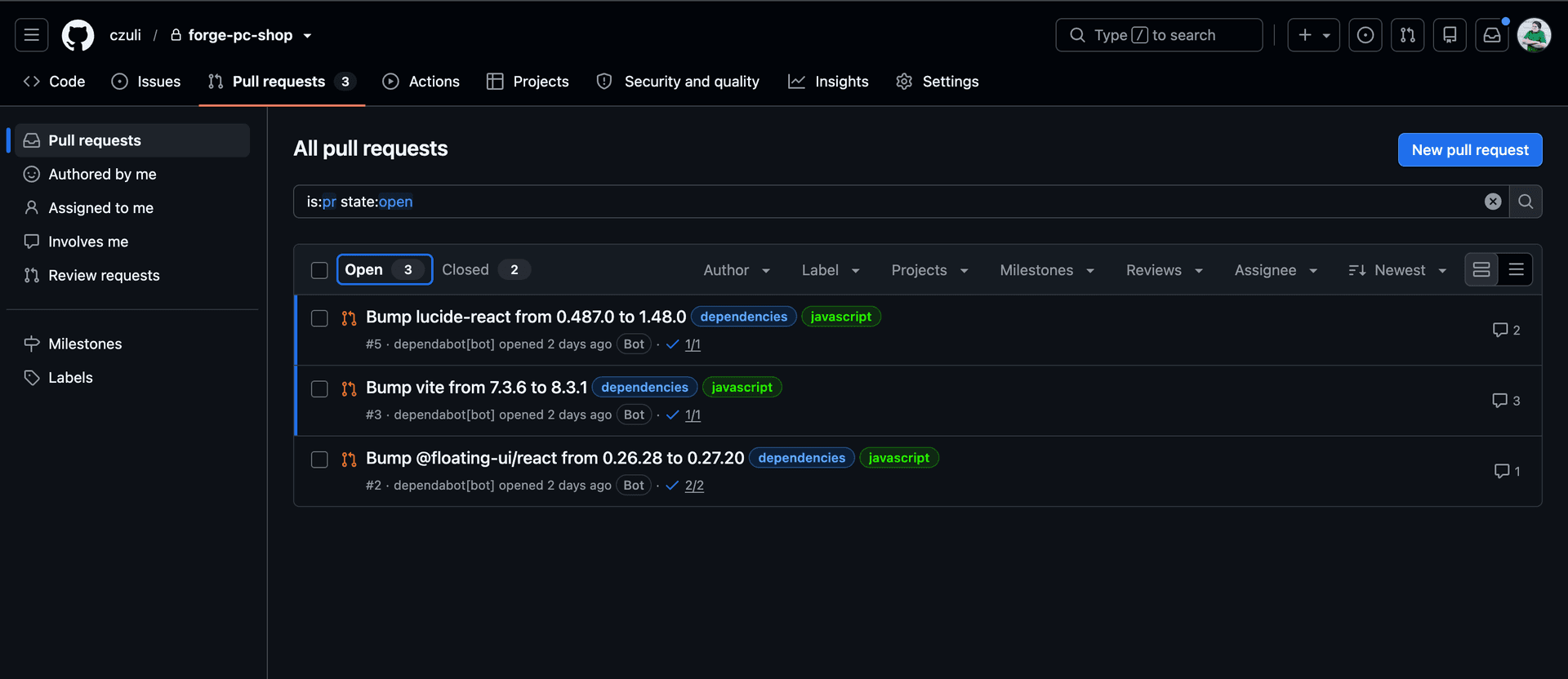Open the notifications inbox icon
The image size is (1568, 679).
click(x=1492, y=35)
